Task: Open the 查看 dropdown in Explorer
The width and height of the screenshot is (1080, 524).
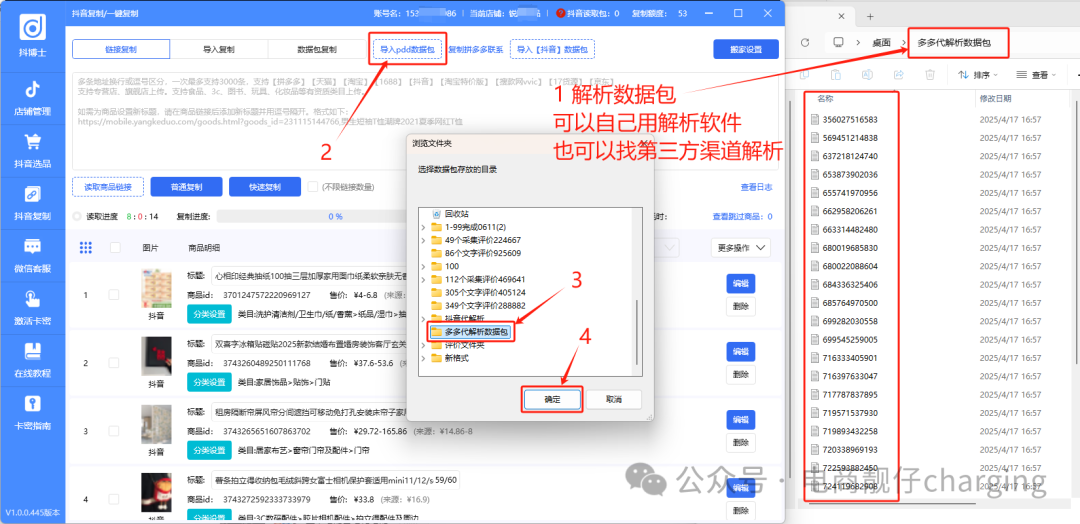Action: pyautogui.click(x=1037, y=74)
